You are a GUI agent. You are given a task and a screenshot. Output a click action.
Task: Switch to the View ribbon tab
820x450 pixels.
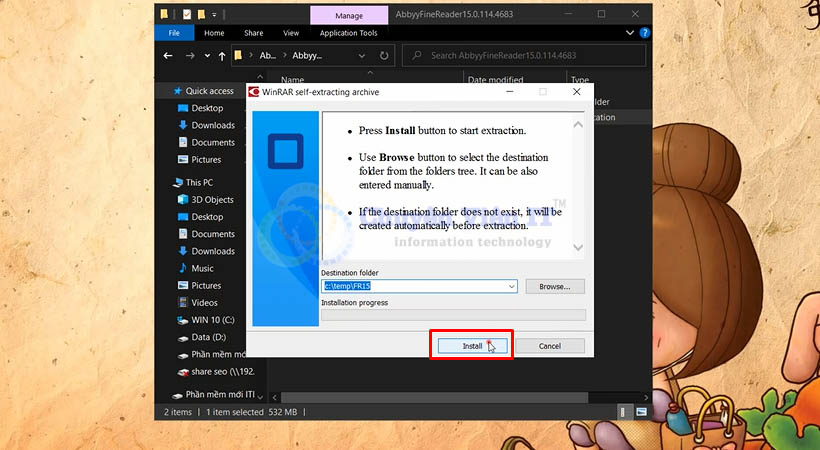tap(291, 32)
